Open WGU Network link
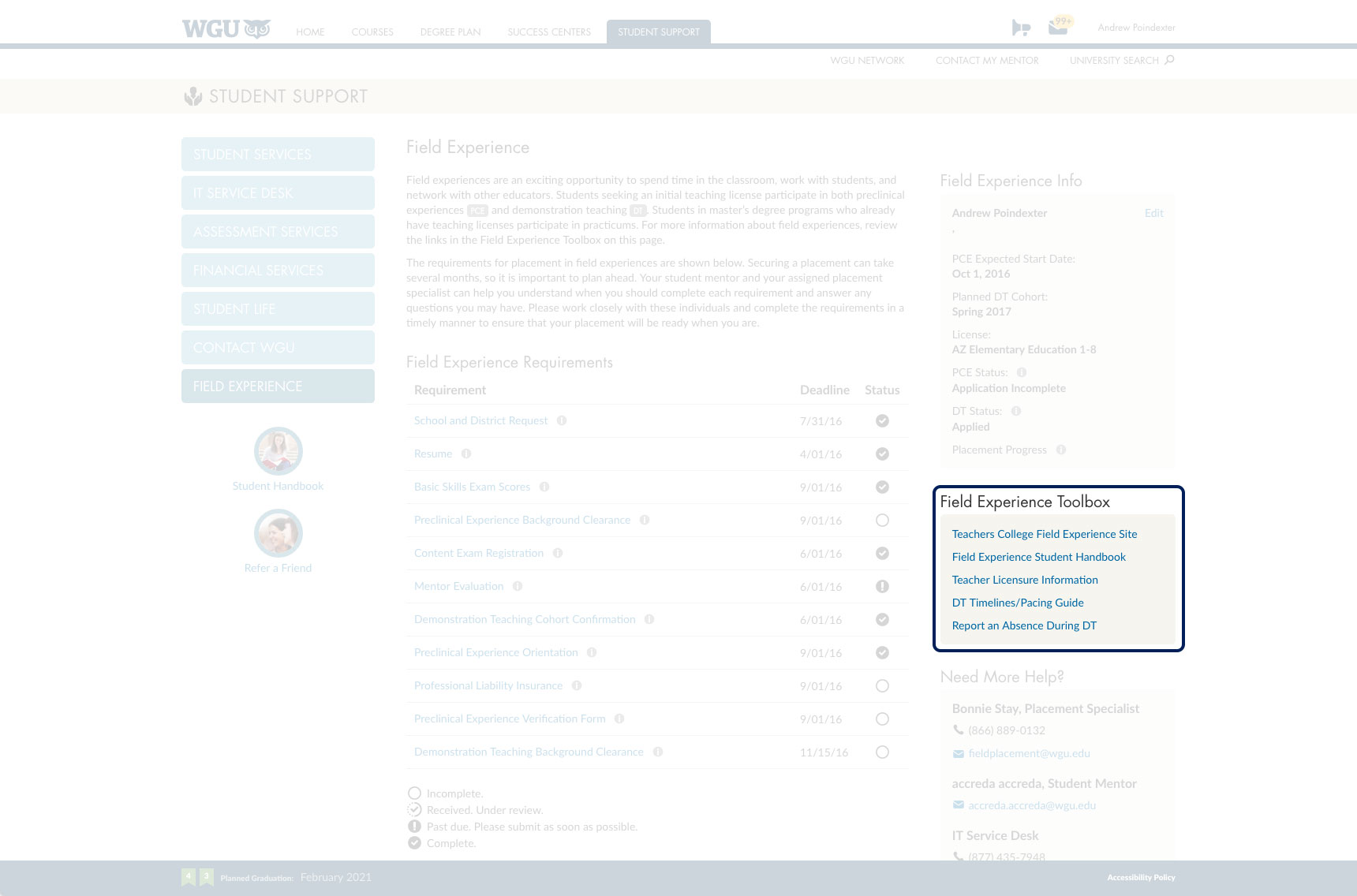 pos(867,61)
